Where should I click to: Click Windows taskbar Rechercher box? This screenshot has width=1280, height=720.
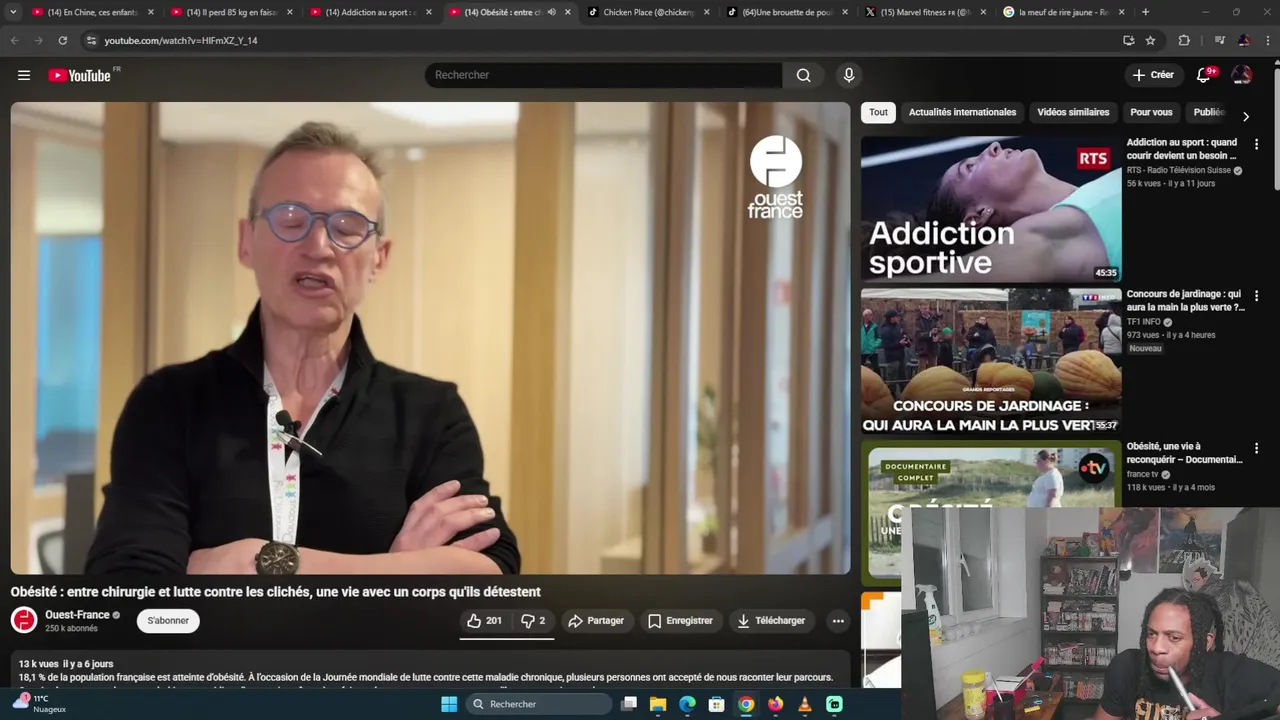pos(539,704)
